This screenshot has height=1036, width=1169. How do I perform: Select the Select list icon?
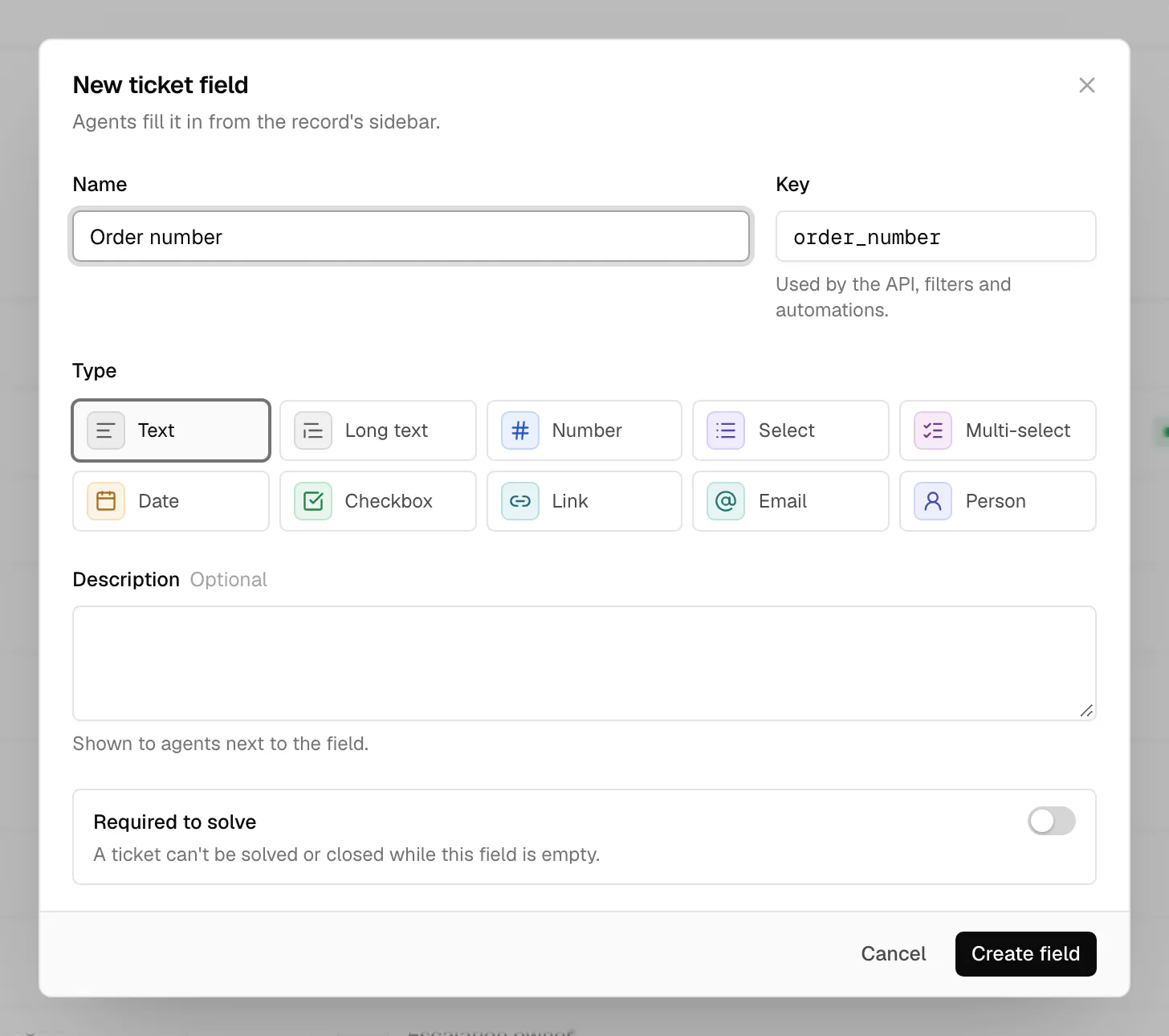coord(726,430)
